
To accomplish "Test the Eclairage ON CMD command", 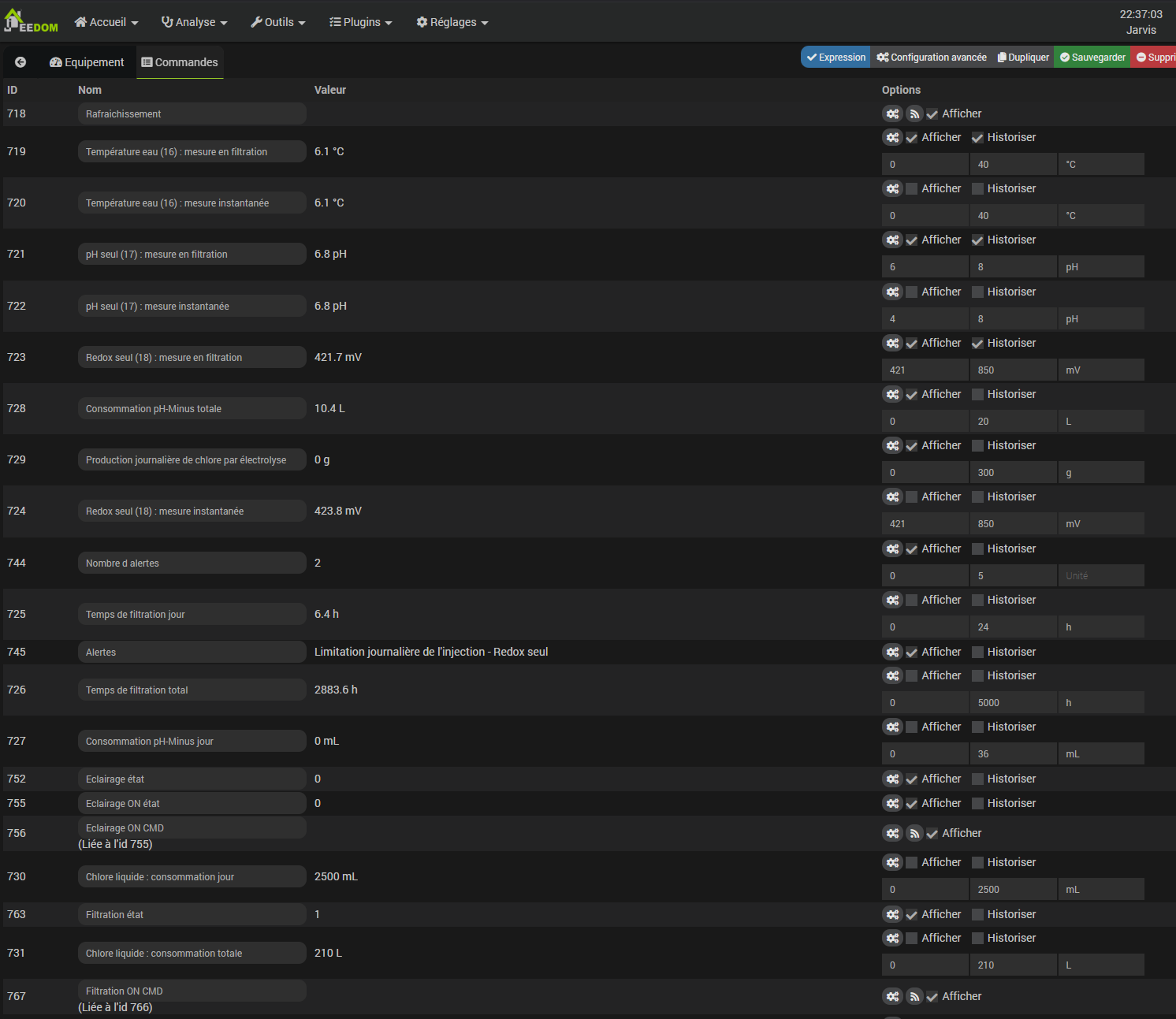I will [914, 833].
